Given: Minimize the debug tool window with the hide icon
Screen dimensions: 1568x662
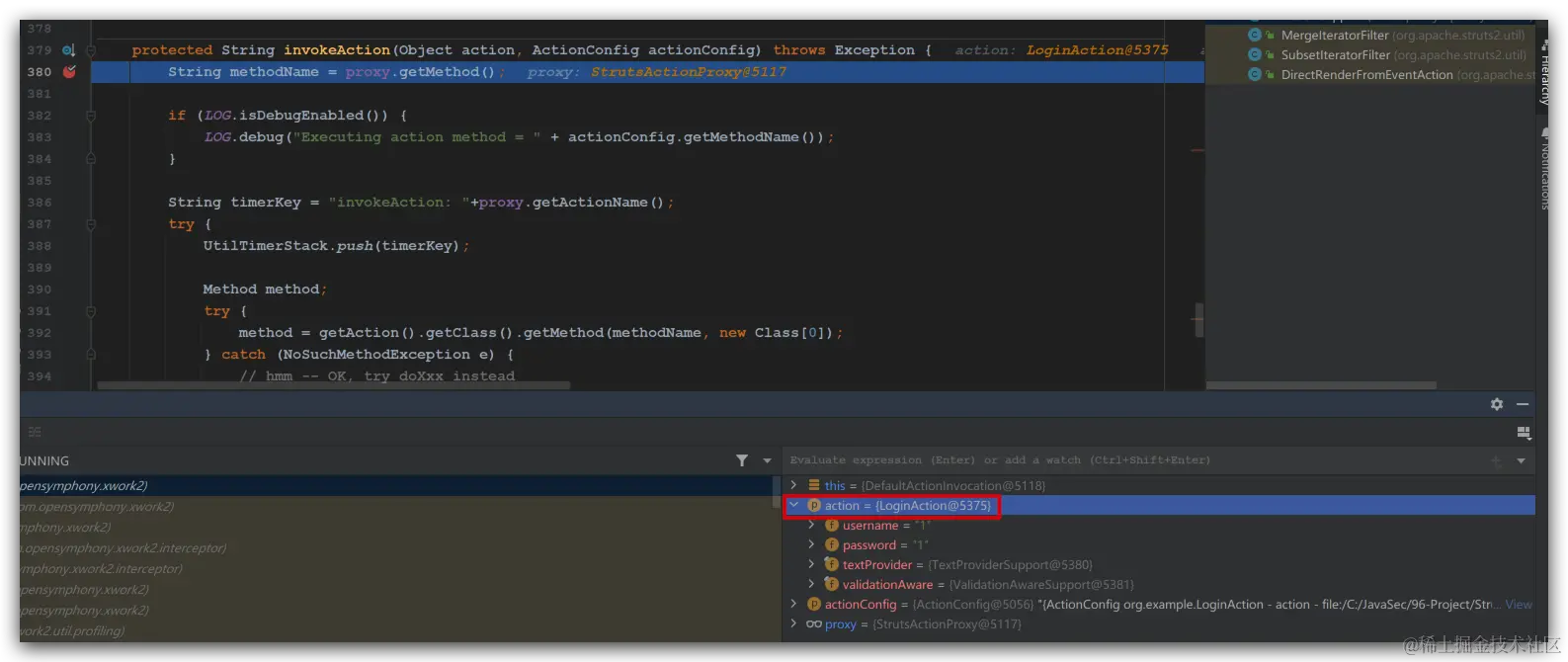Looking at the screenshot, I should 1523,404.
